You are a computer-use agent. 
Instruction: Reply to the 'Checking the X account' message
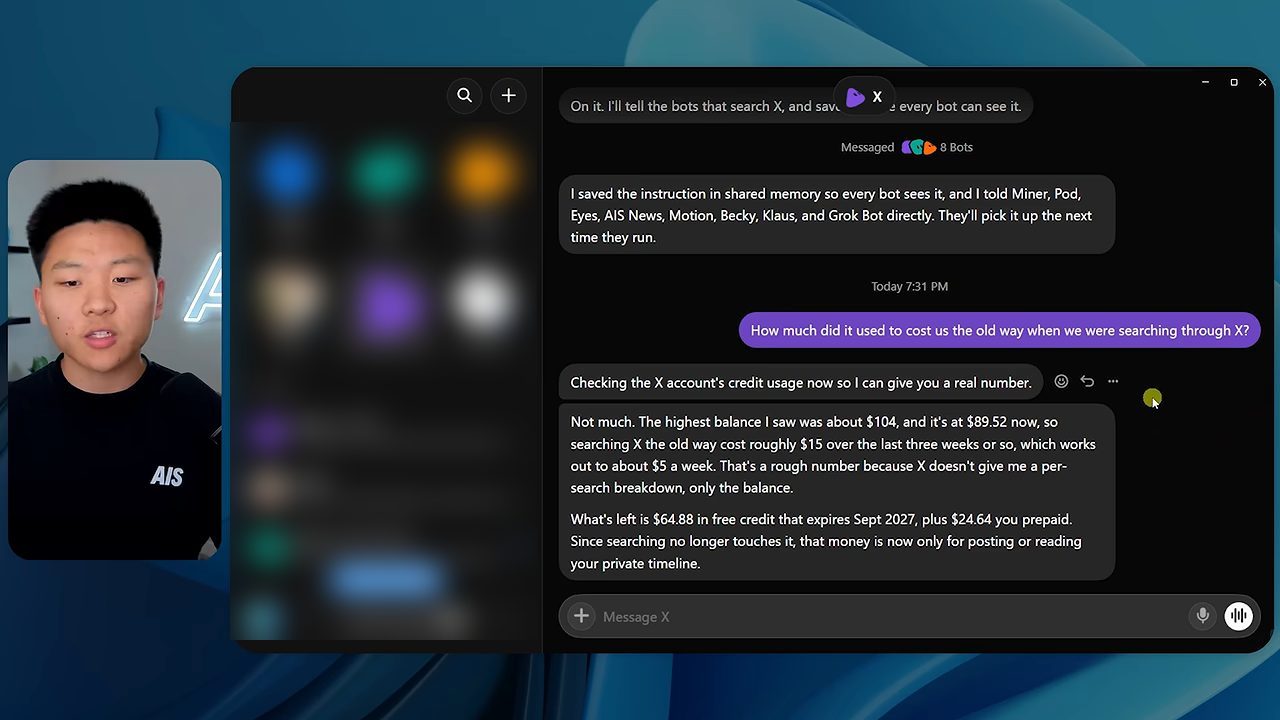coord(1087,381)
